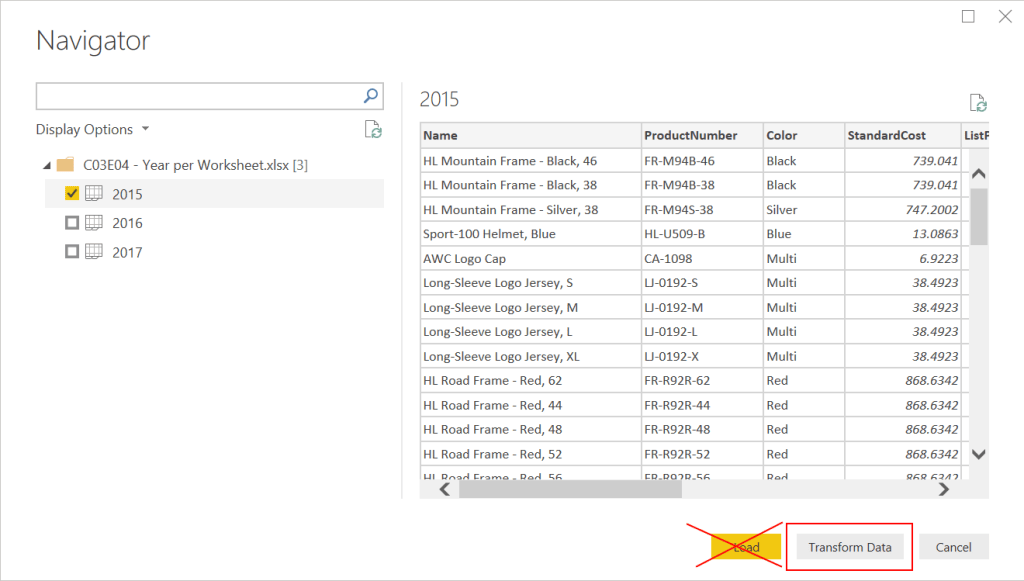1024x581 pixels.
Task: Uncheck the 2015 worksheet checkbox
Action: click(72, 193)
